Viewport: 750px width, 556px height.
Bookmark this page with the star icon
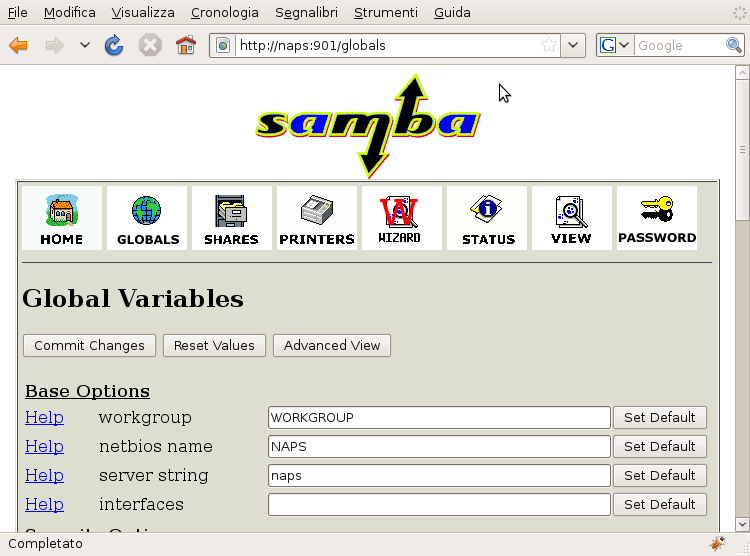(549, 45)
